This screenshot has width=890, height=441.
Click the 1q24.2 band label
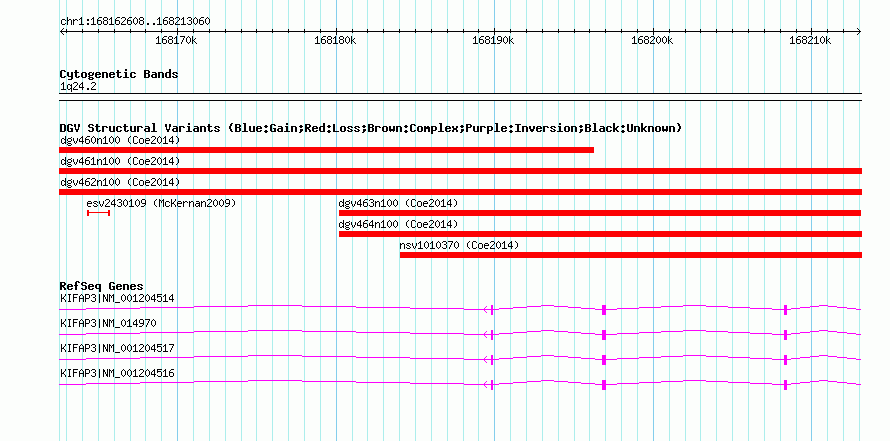pos(78,87)
